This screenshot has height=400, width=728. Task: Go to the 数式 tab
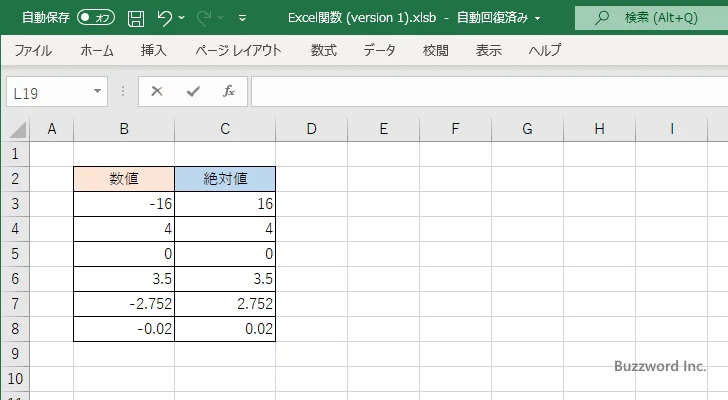(324, 50)
